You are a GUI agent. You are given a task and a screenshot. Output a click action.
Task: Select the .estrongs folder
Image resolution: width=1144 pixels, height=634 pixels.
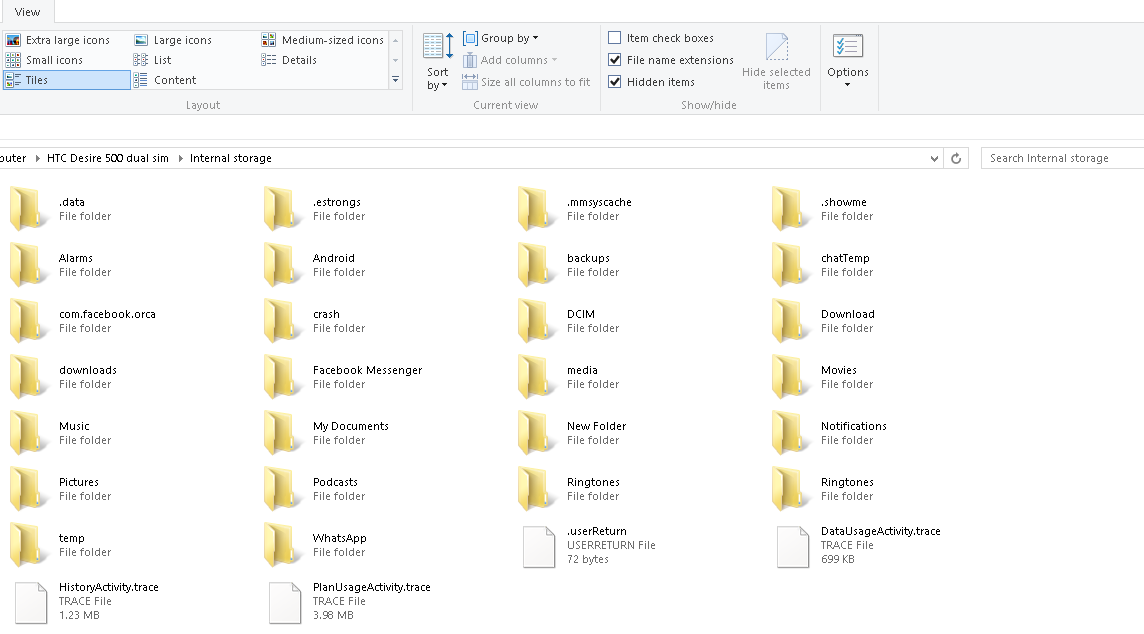[315, 209]
